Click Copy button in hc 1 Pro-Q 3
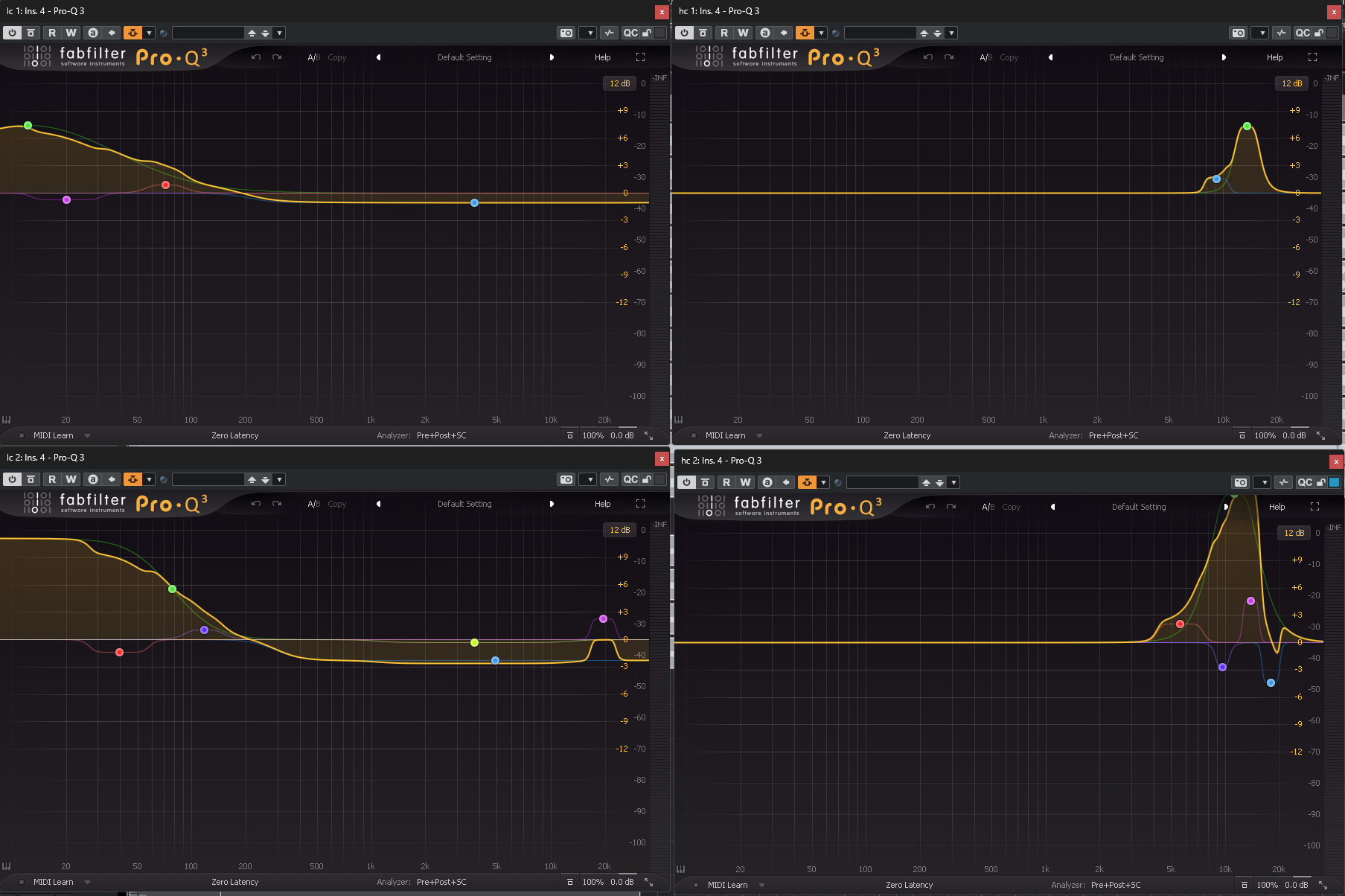The image size is (1345, 896). (x=1009, y=57)
